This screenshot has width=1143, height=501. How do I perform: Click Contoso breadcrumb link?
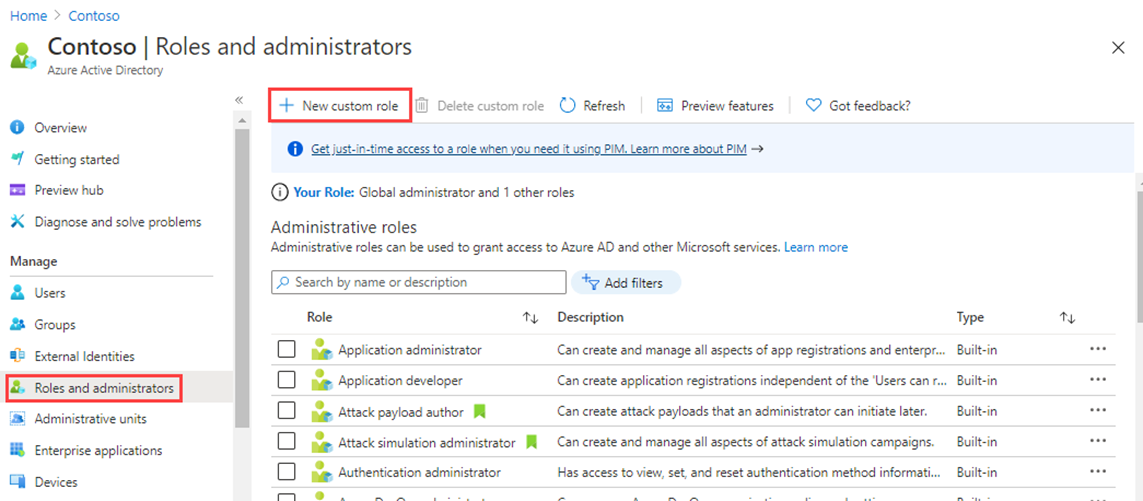94,15
